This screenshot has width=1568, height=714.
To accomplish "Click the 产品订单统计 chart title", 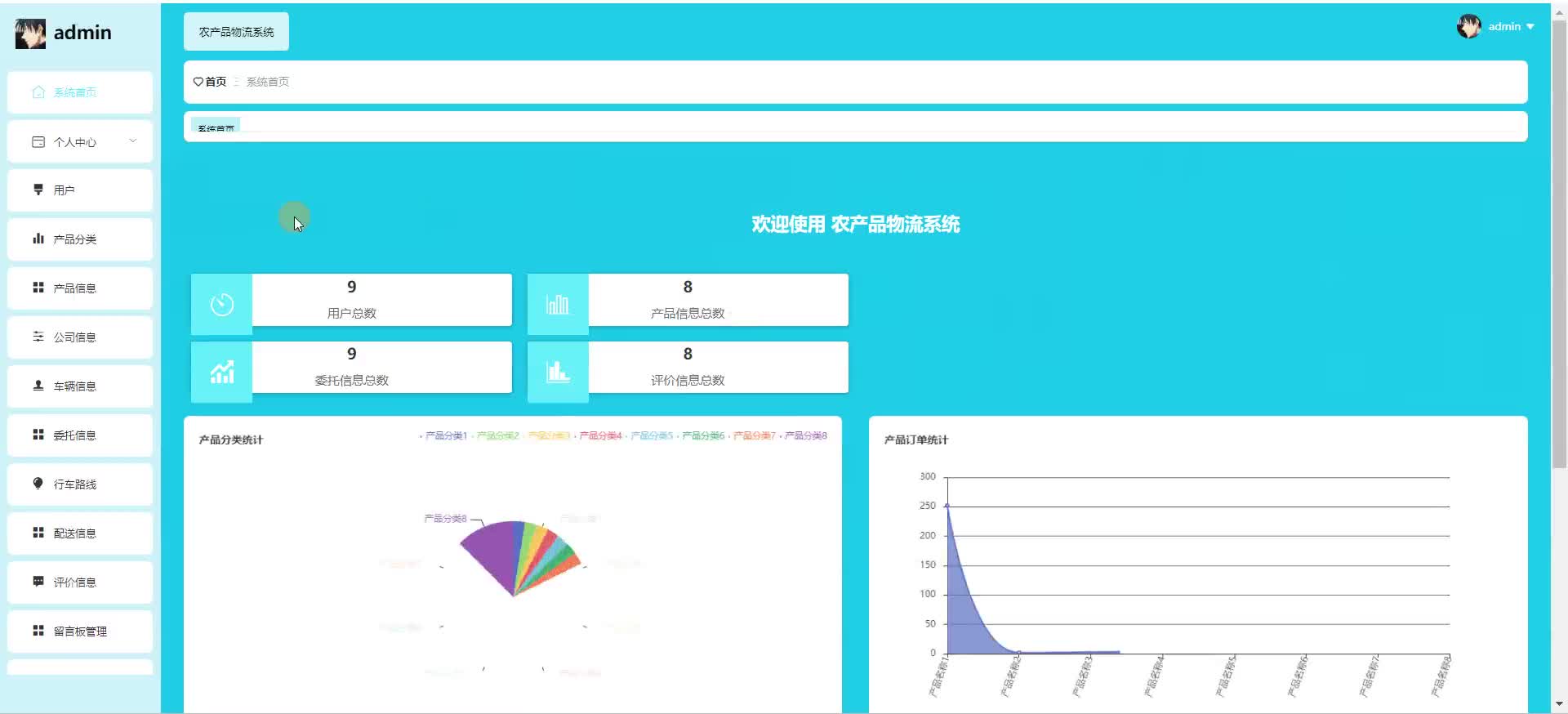I will 916,440.
